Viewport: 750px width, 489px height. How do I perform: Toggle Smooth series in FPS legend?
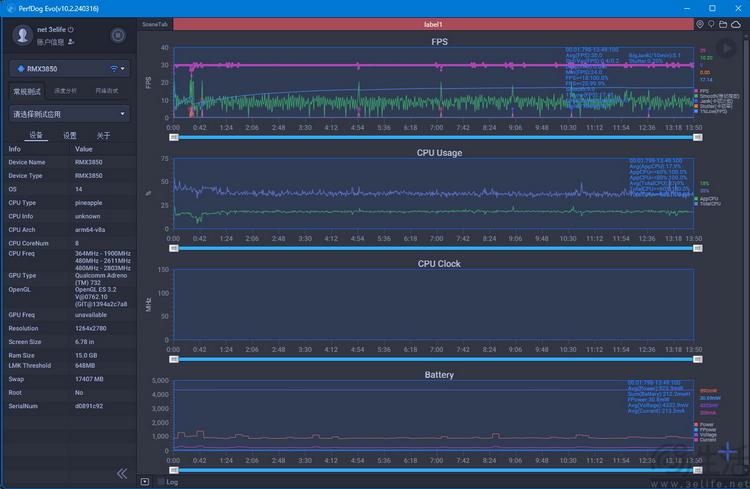(717, 96)
